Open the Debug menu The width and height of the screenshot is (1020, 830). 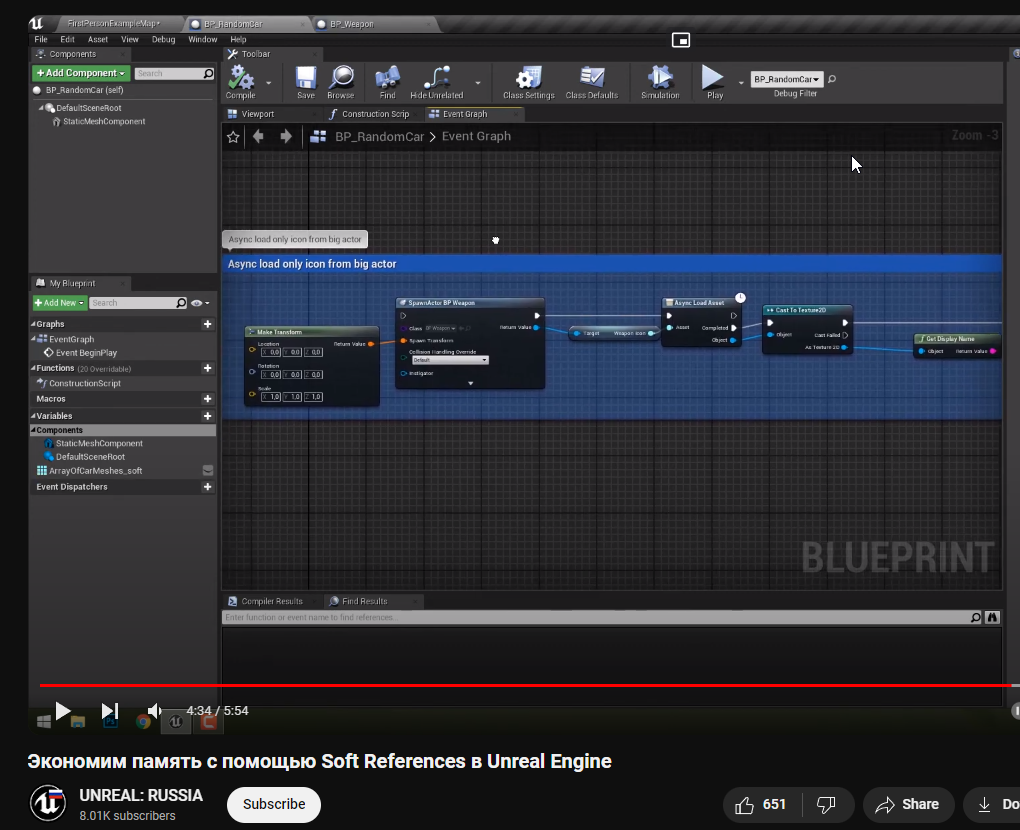tap(163, 40)
